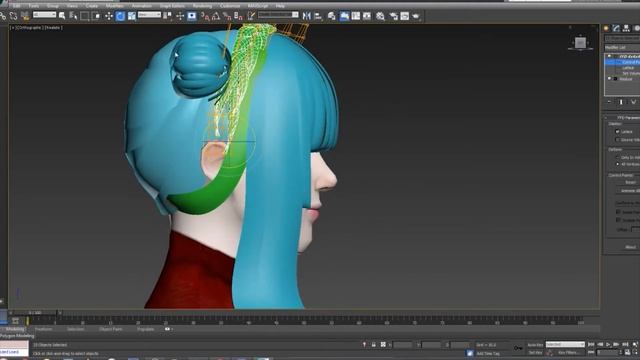Click the Render Production teapot icon

pyautogui.click(x=416, y=16)
